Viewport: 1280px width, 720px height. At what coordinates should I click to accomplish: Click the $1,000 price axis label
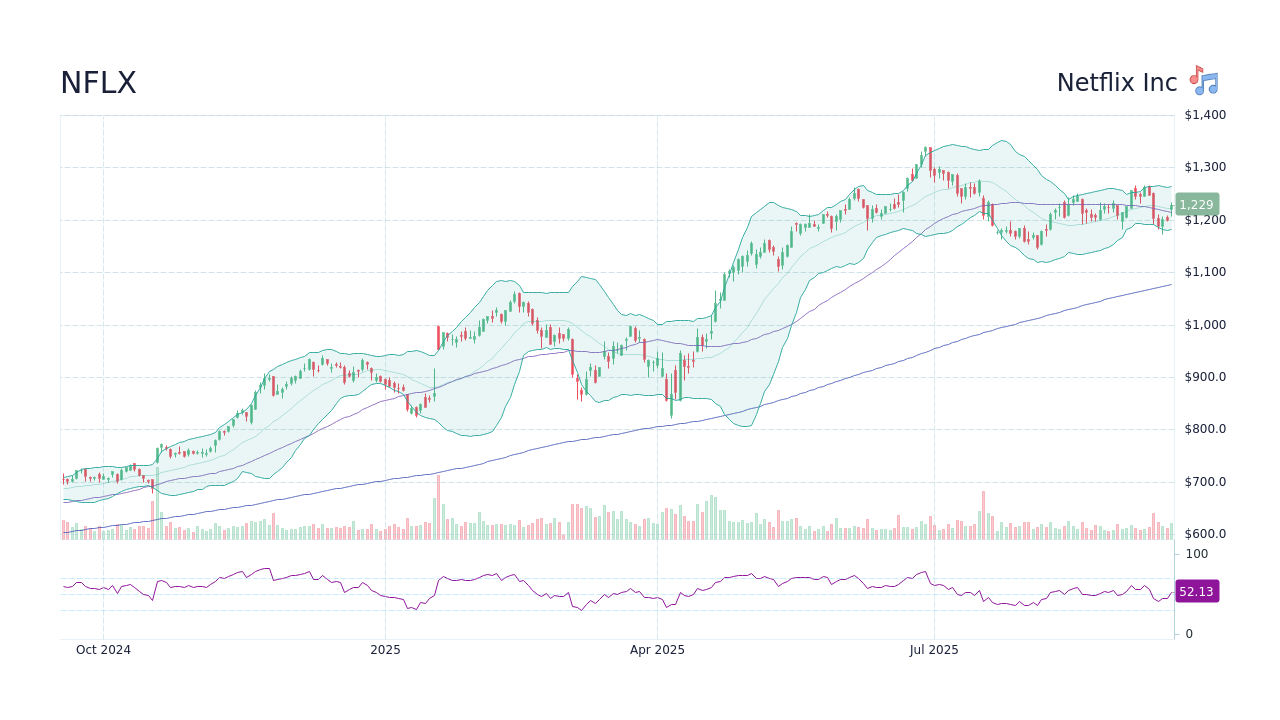1205,325
